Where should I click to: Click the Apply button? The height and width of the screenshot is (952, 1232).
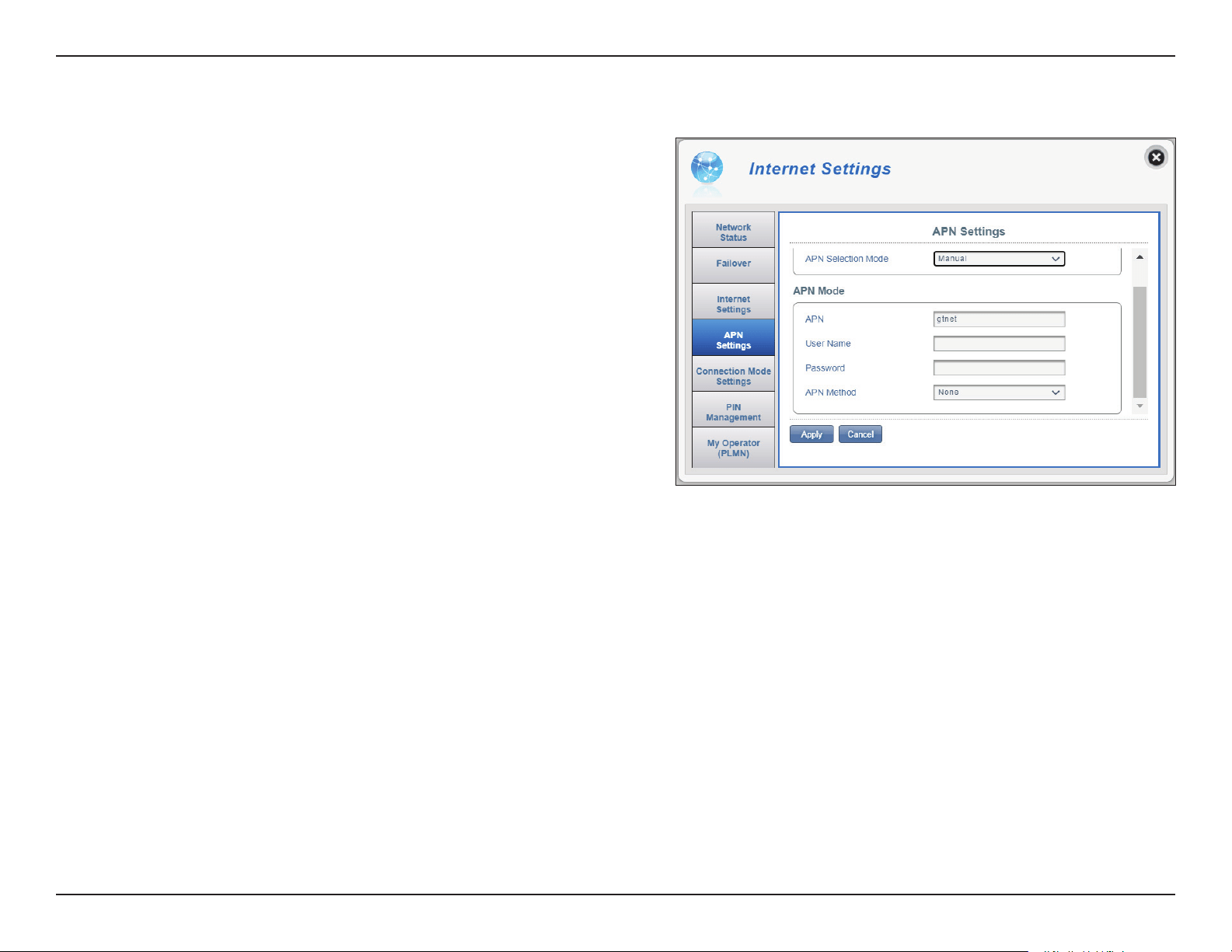click(x=811, y=434)
